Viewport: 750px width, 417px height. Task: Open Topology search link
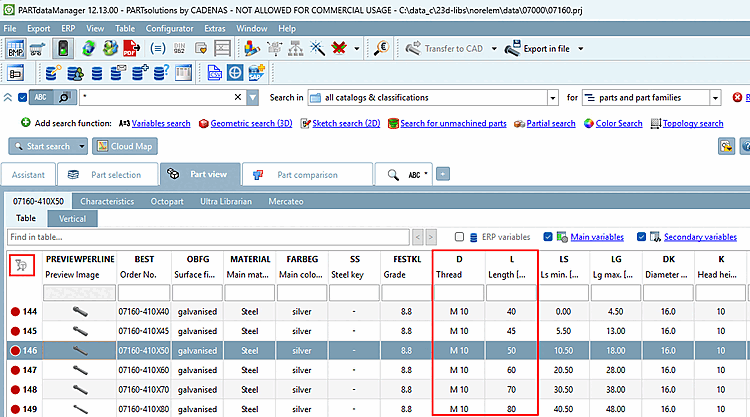(x=693, y=123)
